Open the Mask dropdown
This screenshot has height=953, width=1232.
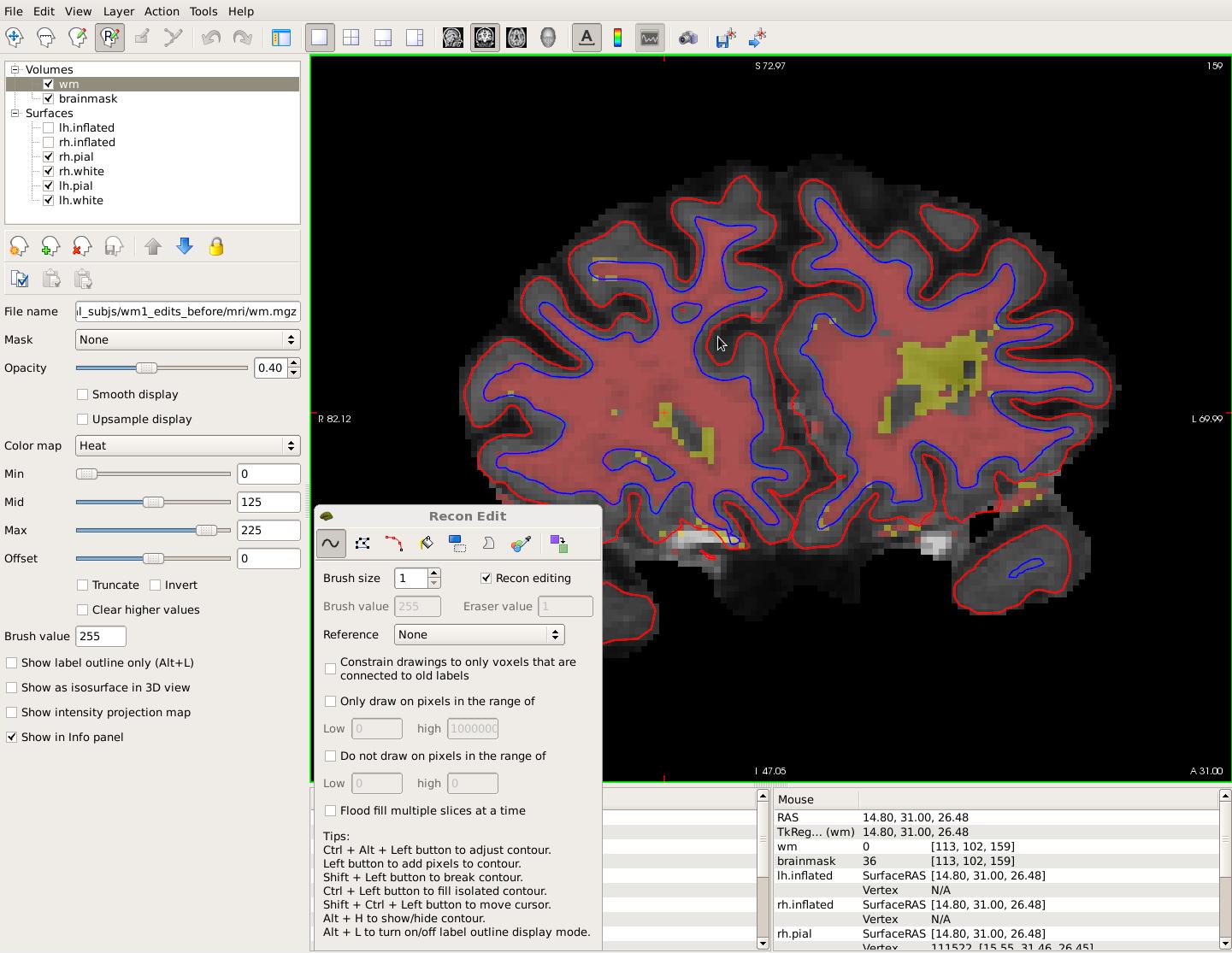[187, 340]
